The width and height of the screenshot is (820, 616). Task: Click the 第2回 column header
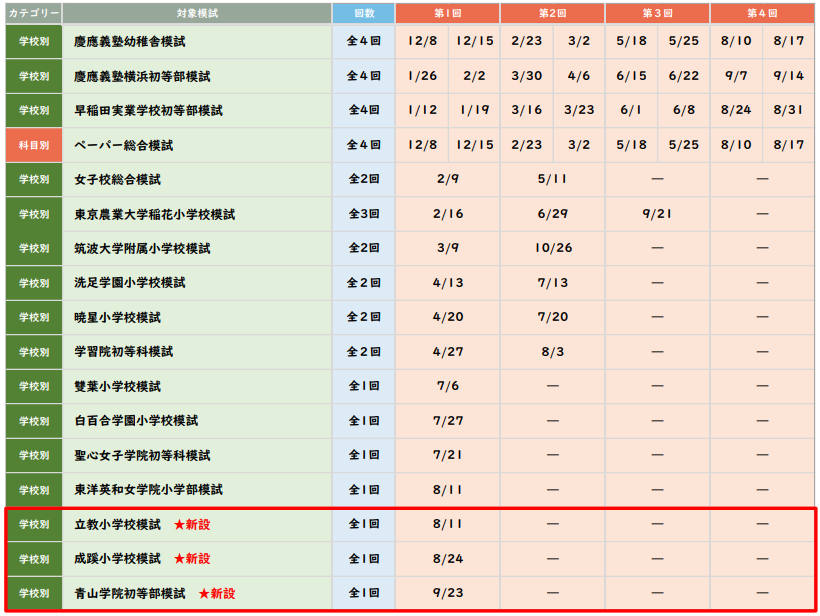tap(553, 14)
